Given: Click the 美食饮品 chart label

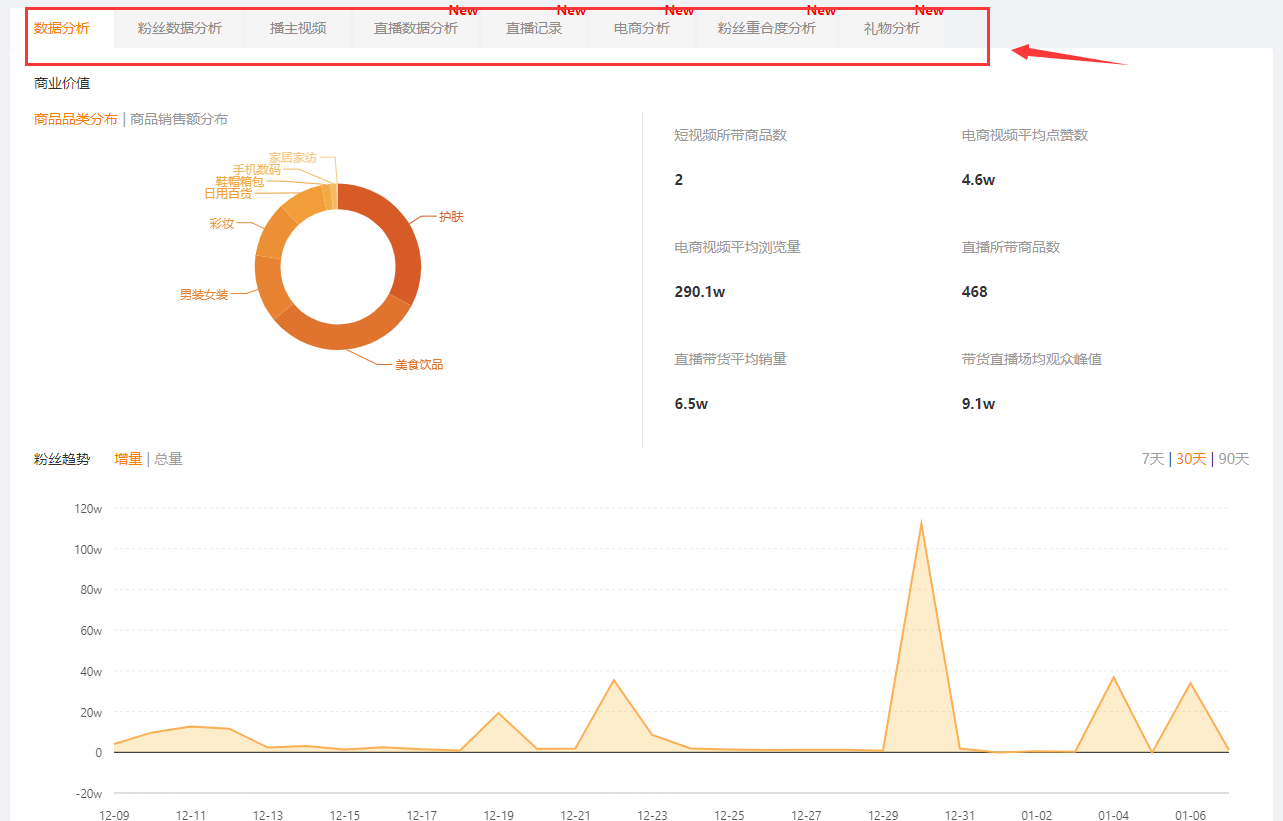Looking at the screenshot, I should [x=419, y=365].
